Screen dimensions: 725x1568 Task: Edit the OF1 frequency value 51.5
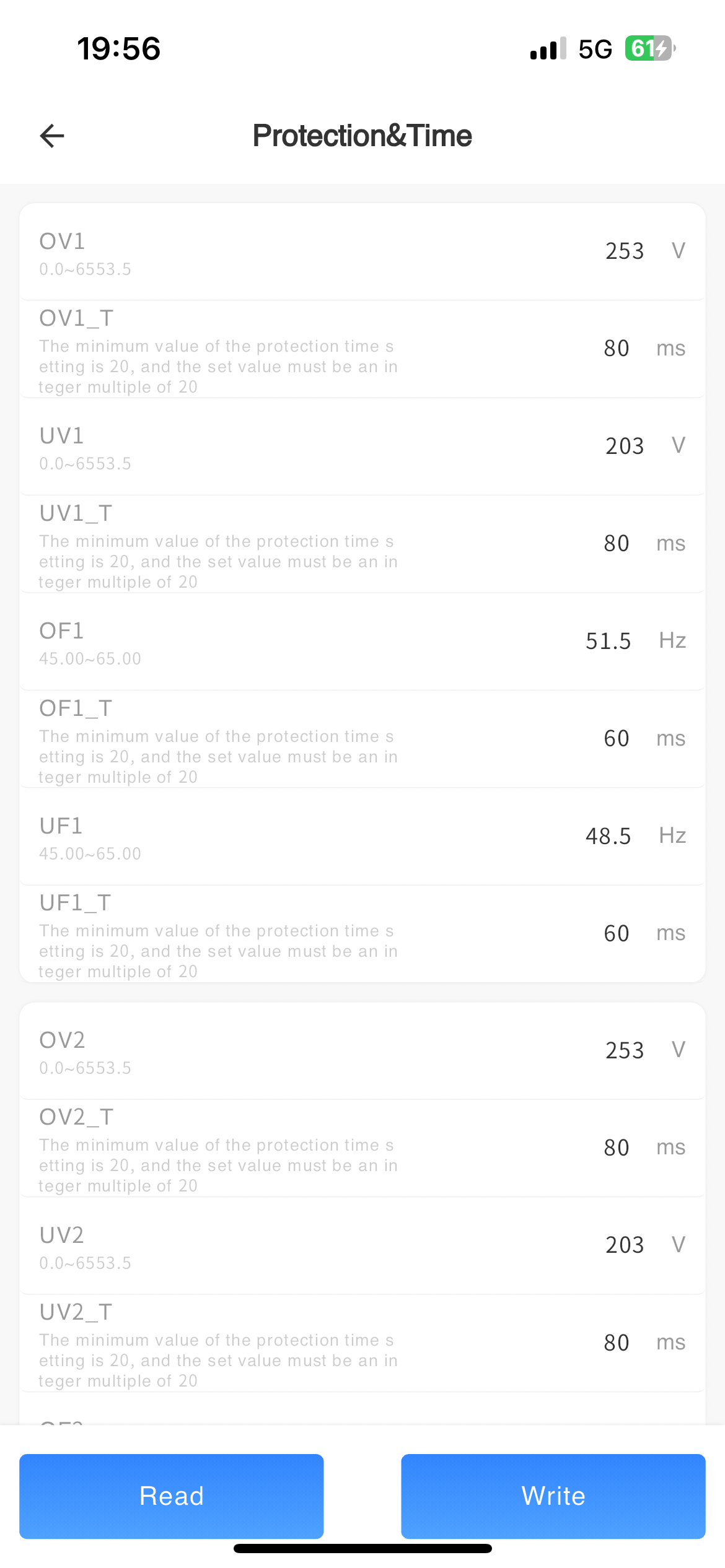(608, 641)
